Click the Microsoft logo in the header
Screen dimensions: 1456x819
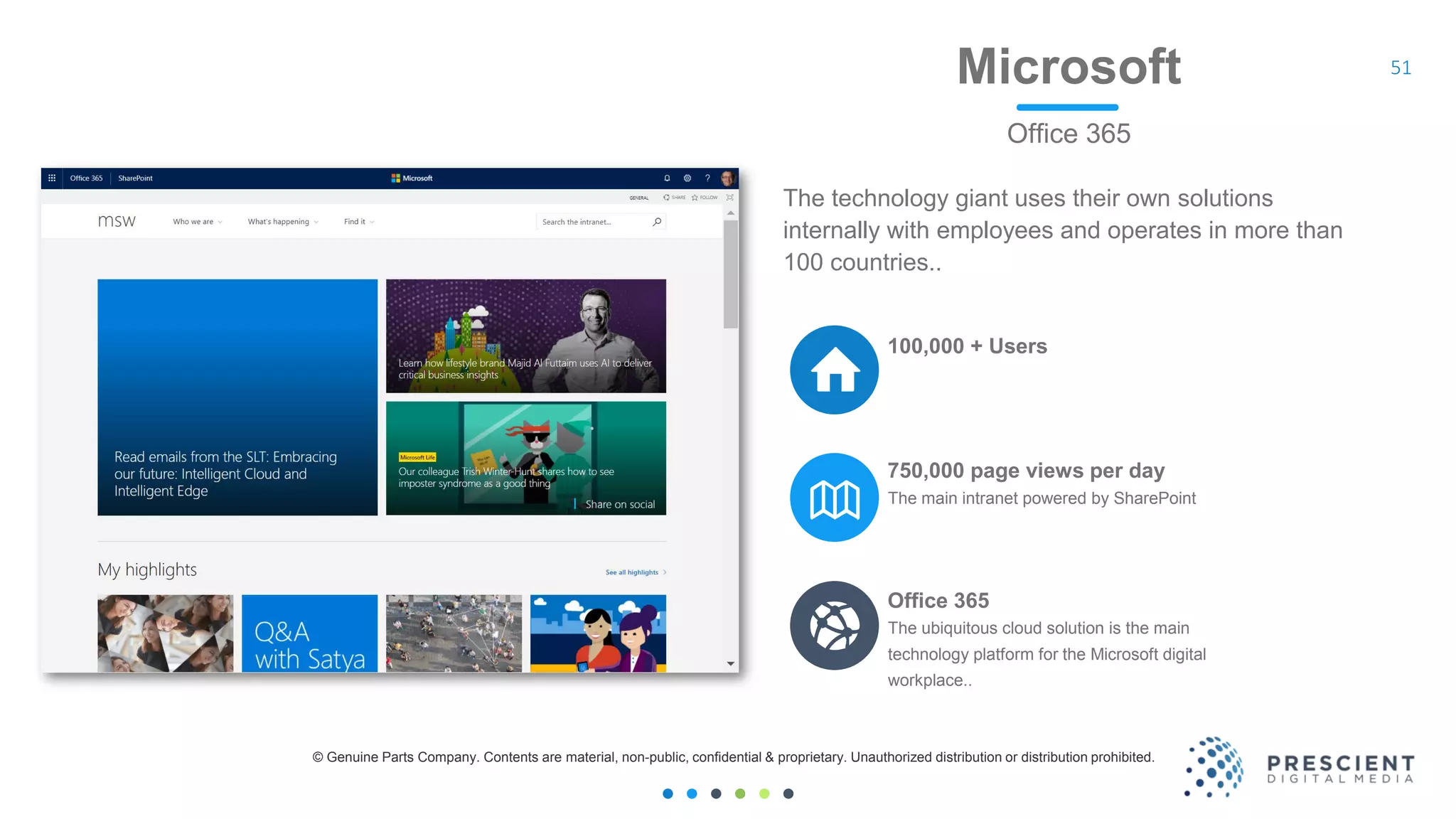coord(412,178)
